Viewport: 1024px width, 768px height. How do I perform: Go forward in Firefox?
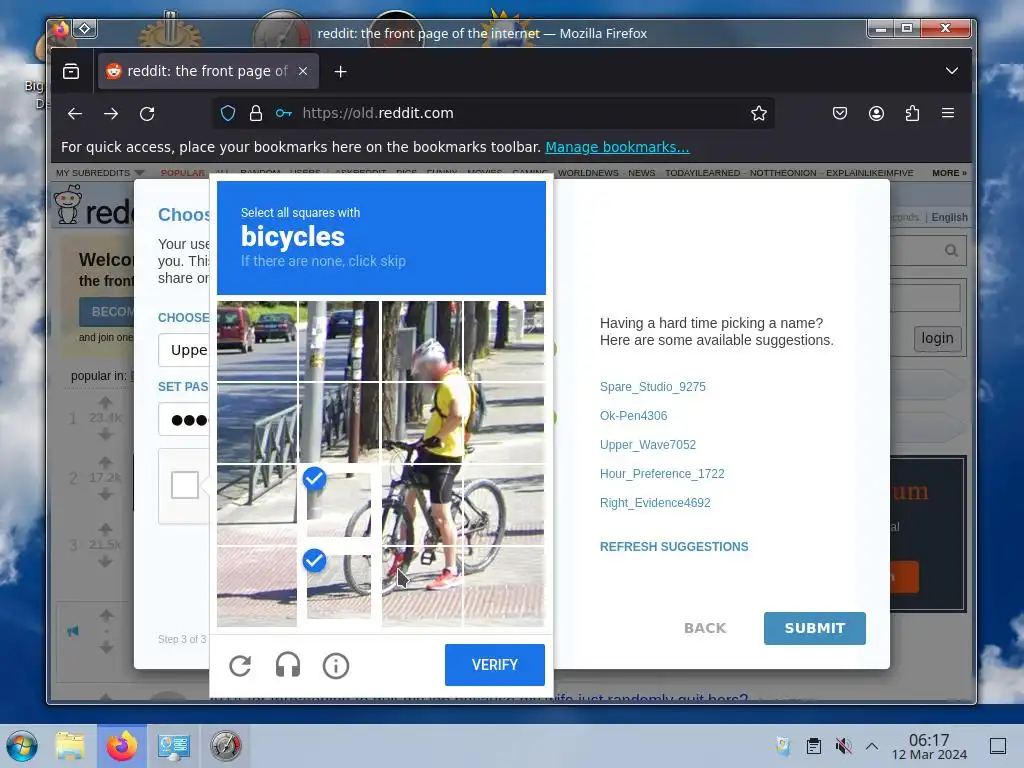coord(111,113)
